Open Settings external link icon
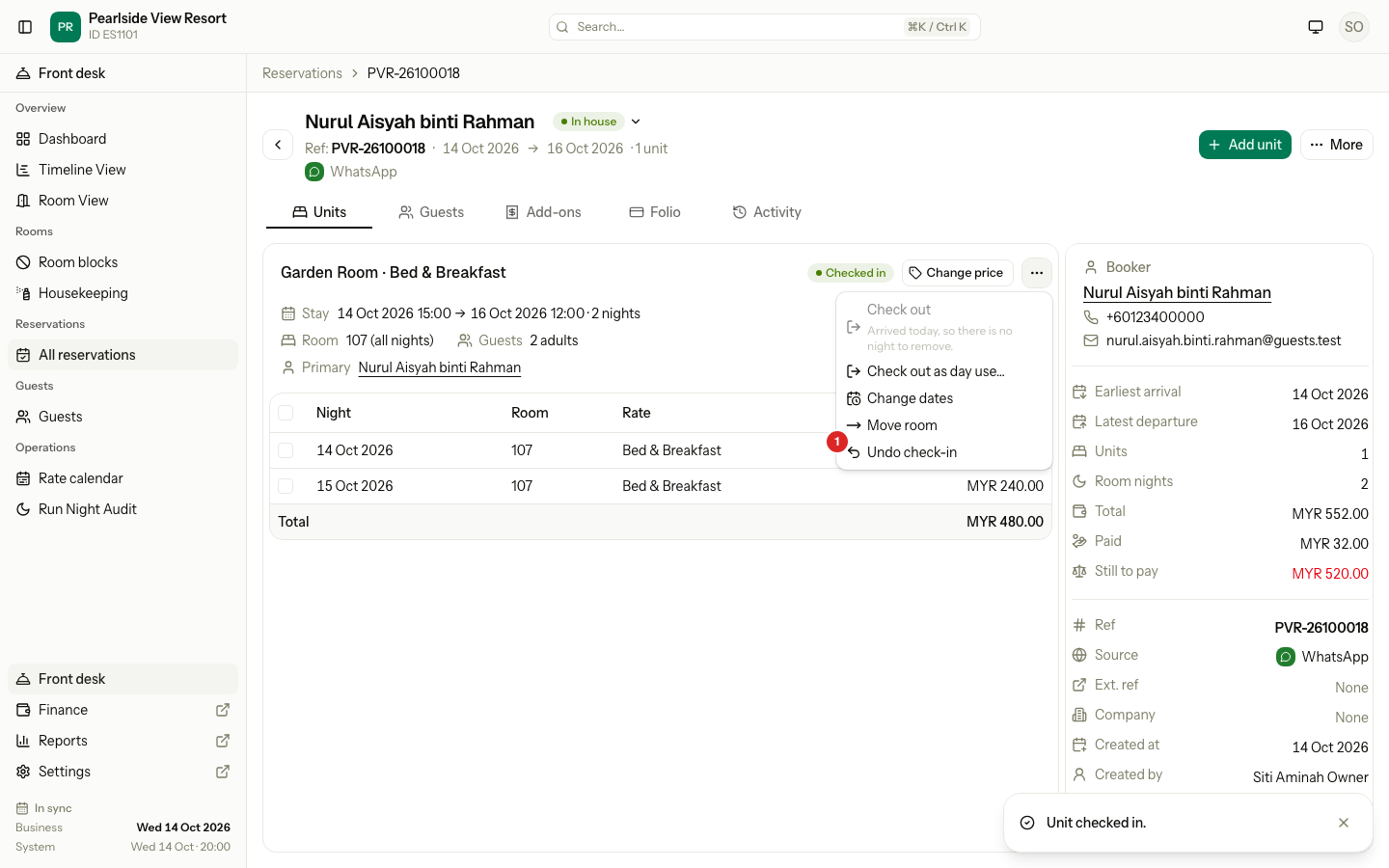The image size is (1389, 868). coord(223,772)
